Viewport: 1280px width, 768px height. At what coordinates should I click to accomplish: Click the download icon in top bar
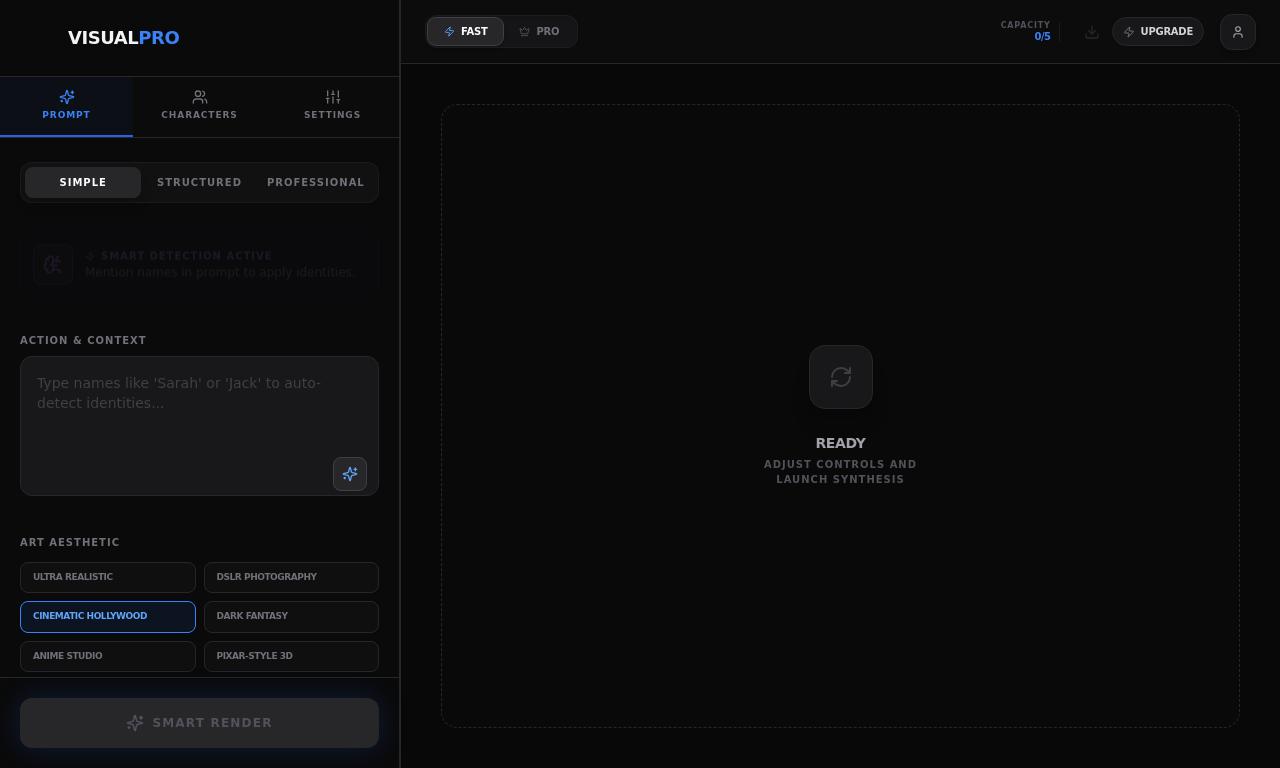1092,32
